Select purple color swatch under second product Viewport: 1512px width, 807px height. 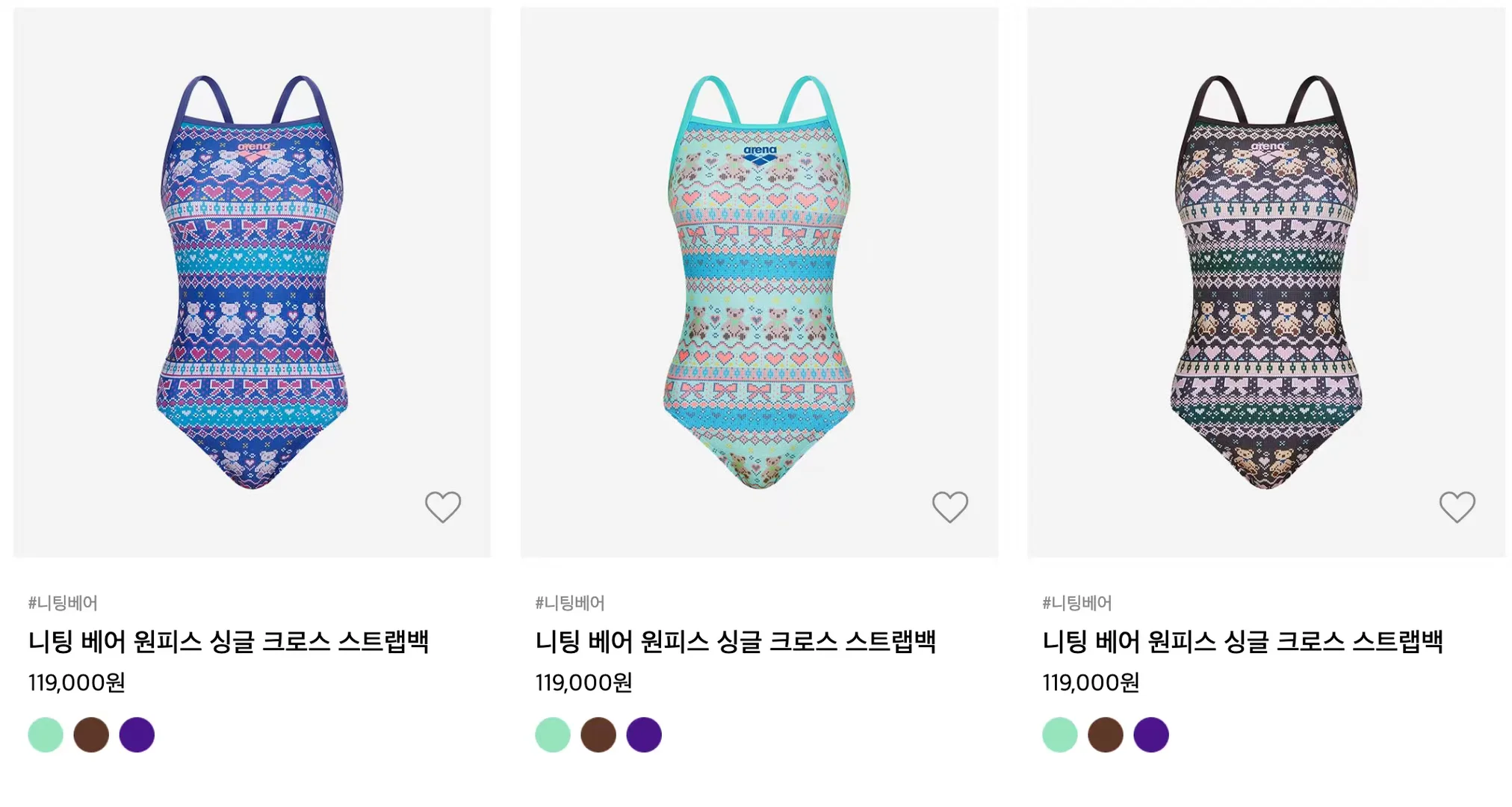coord(644,735)
